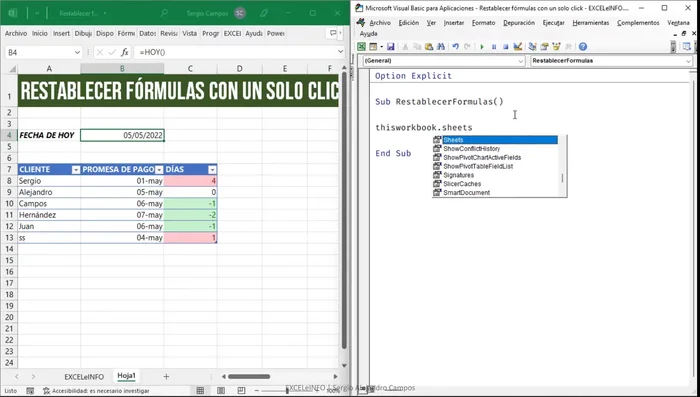Open the (General) object dropdown
The image size is (700, 397).
click(521, 61)
